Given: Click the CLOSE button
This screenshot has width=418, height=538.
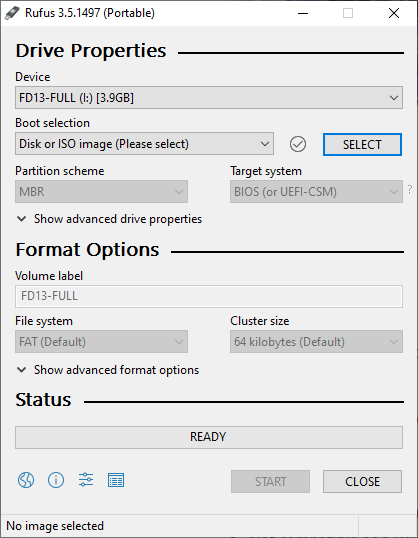Looking at the screenshot, I should tap(362, 481).
